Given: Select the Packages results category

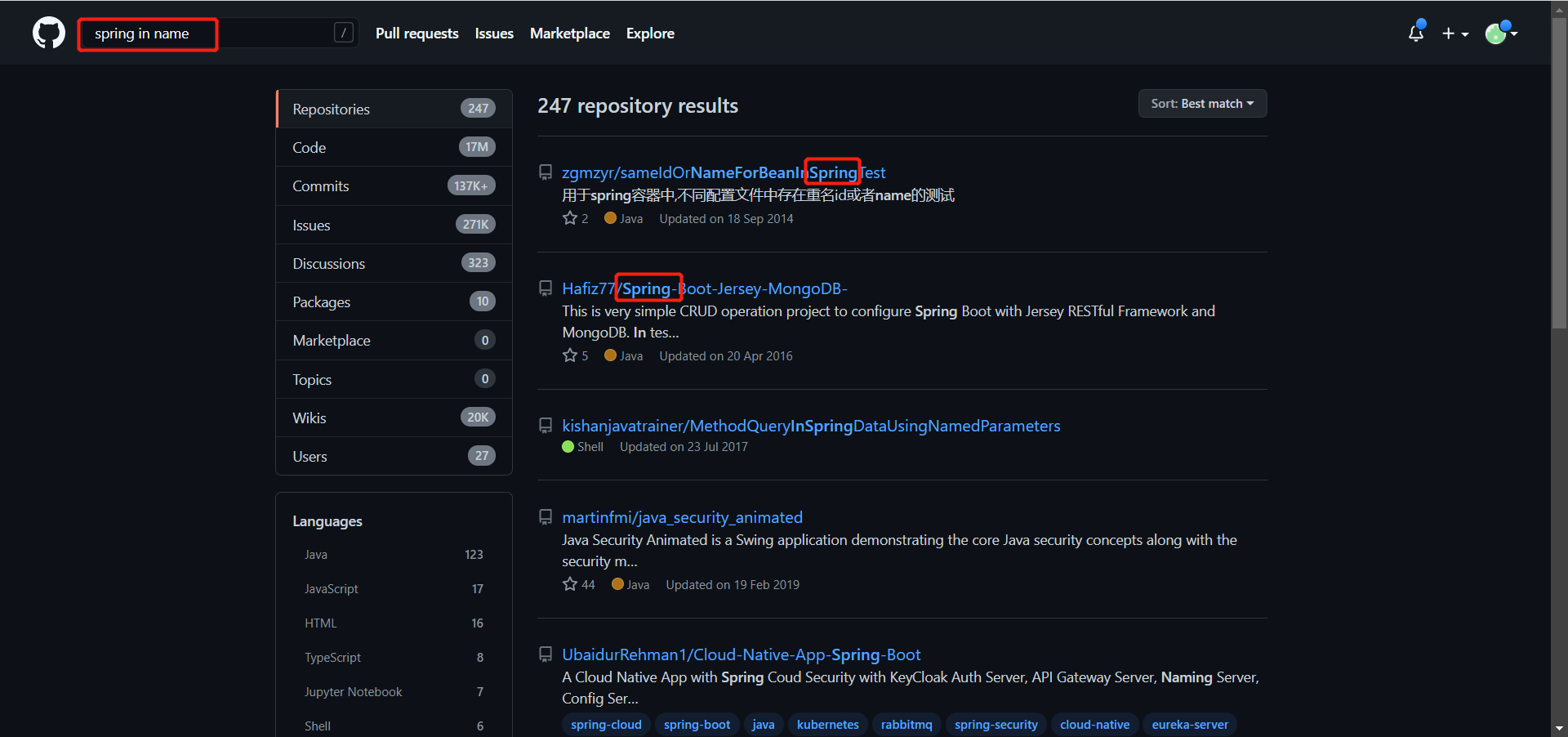Looking at the screenshot, I should point(394,301).
